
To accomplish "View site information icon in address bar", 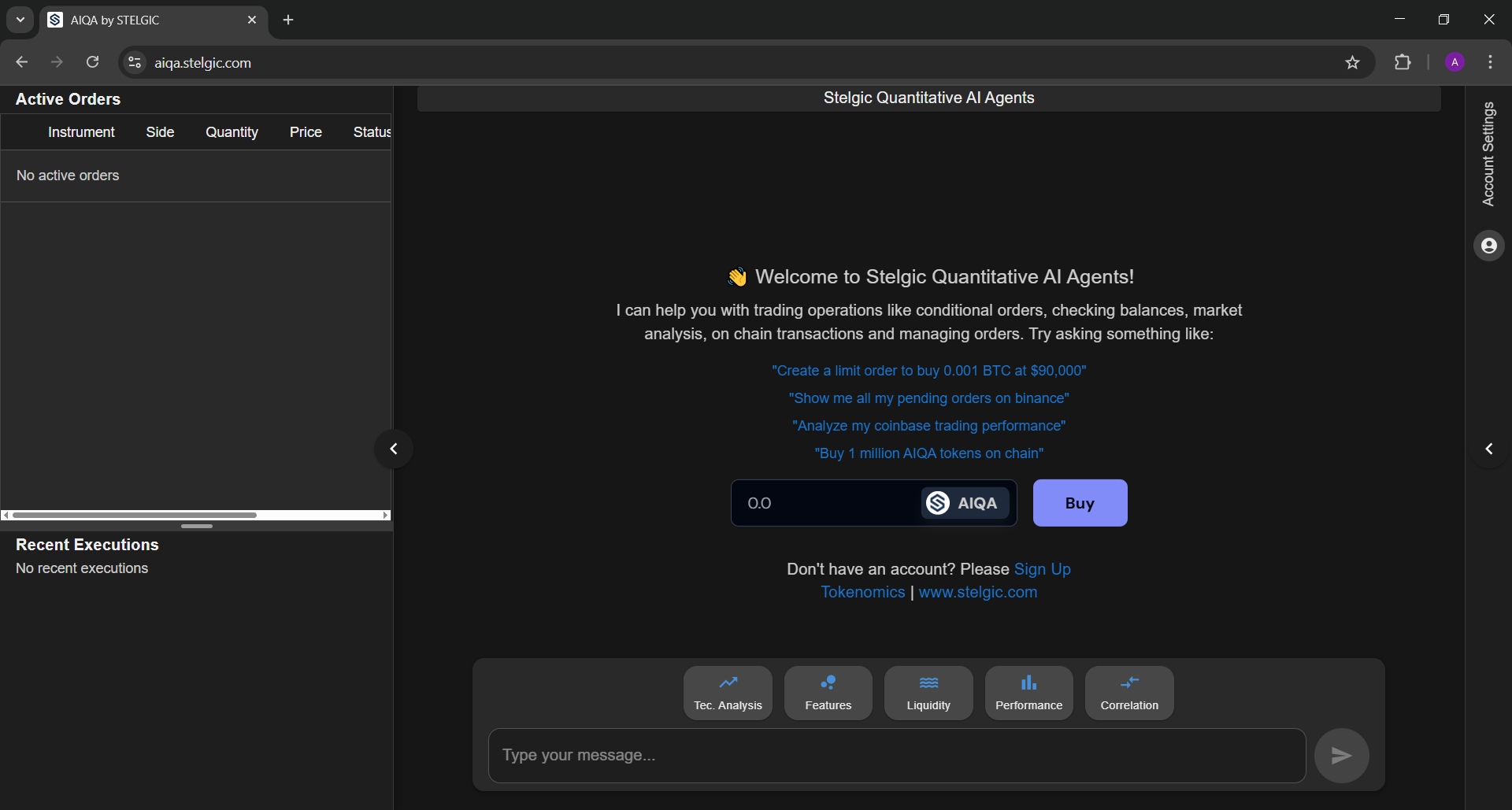I will tap(135, 62).
